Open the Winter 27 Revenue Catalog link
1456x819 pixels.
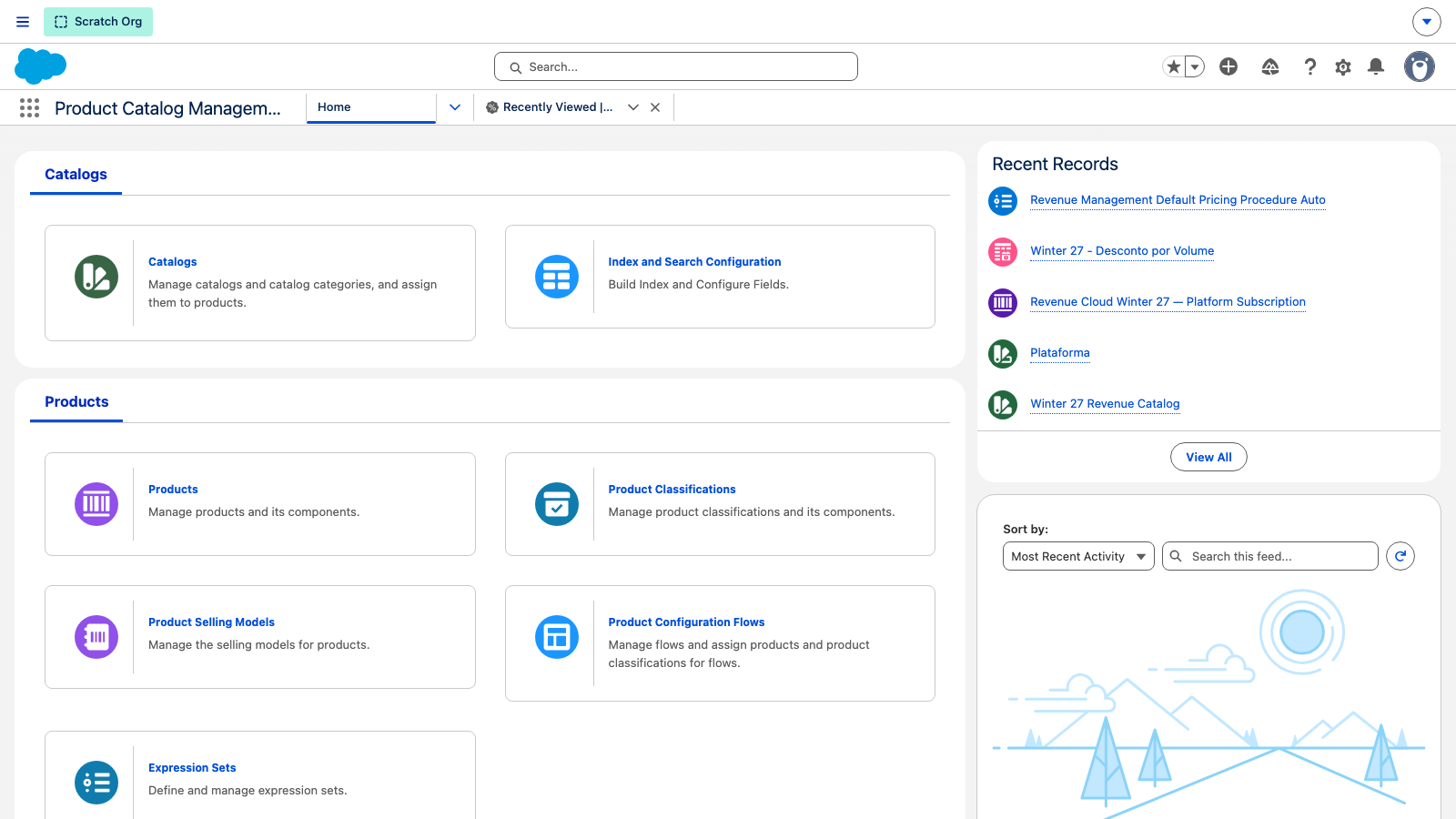[x=1105, y=404]
